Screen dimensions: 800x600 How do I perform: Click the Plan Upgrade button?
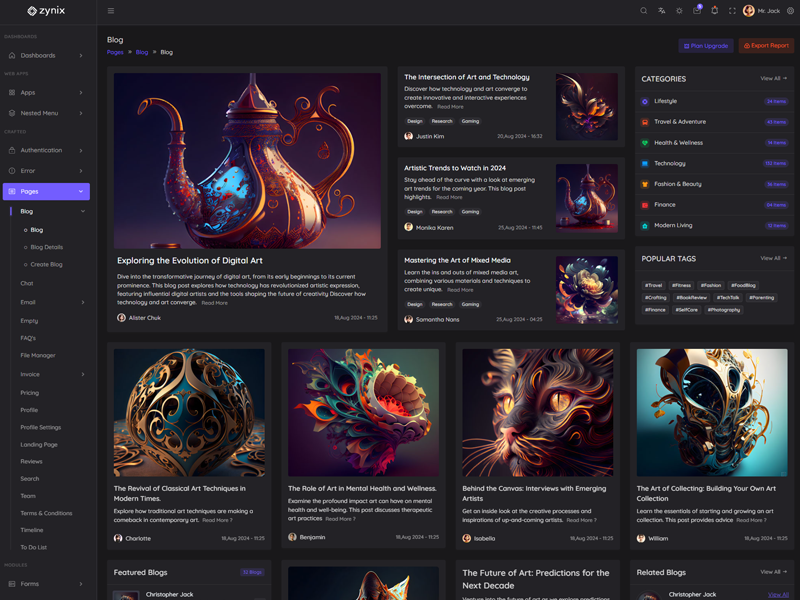705,45
